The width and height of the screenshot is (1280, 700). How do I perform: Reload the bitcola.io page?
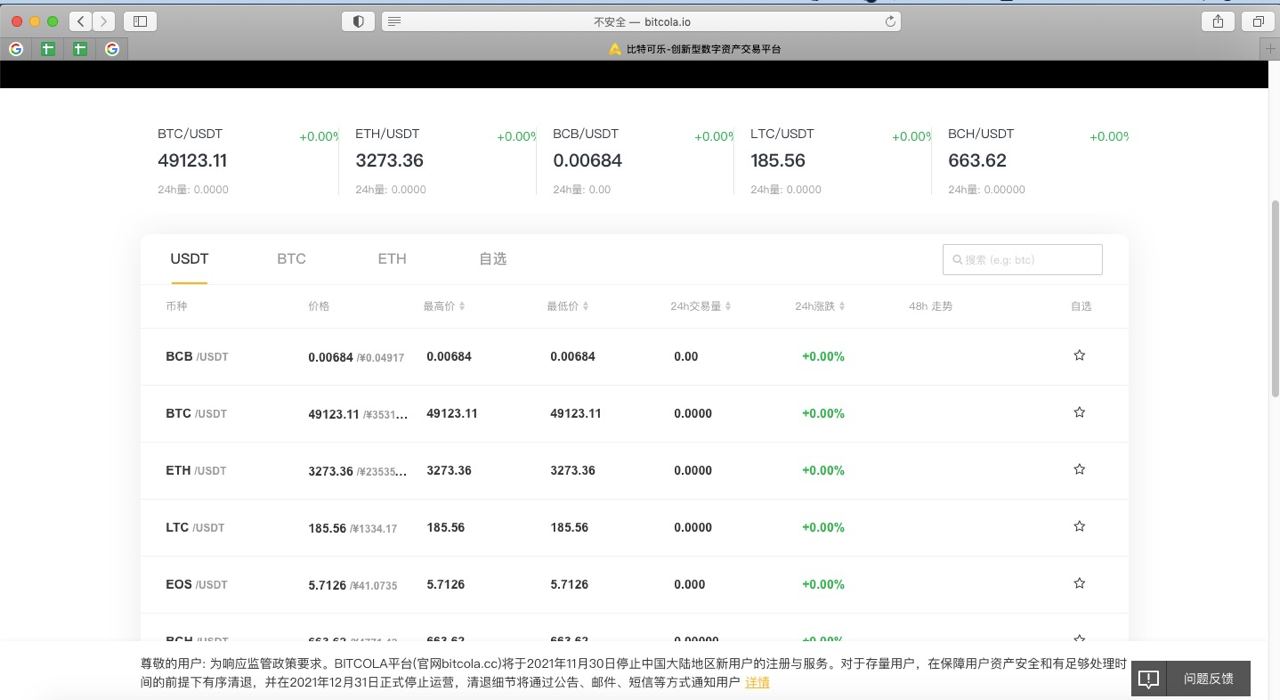click(890, 21)
